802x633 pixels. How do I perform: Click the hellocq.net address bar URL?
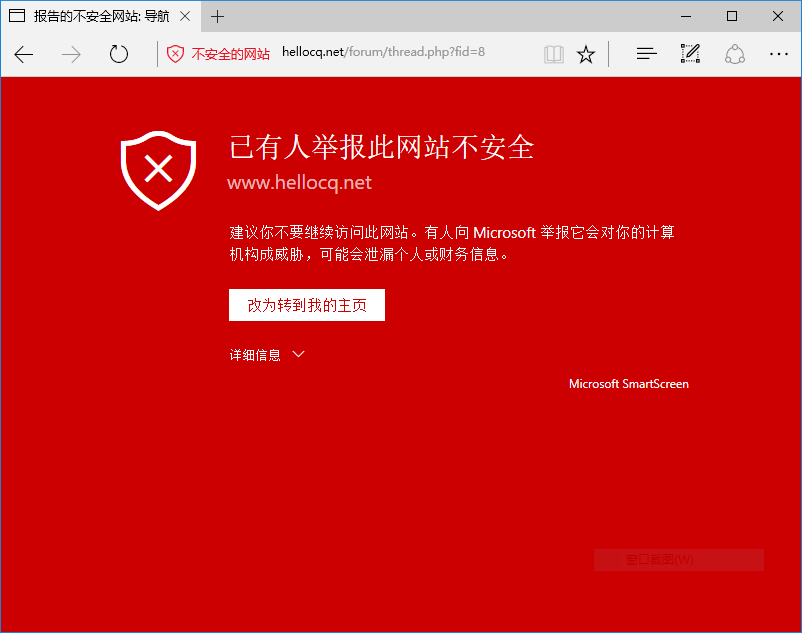coord(384,52)
